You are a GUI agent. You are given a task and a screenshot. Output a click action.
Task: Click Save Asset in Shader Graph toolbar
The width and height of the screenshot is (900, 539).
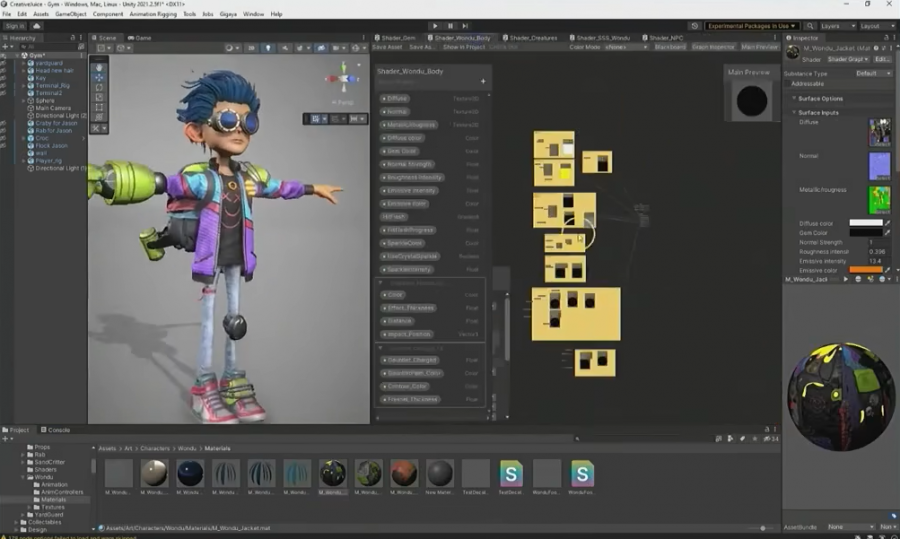(x=387, y=47)
